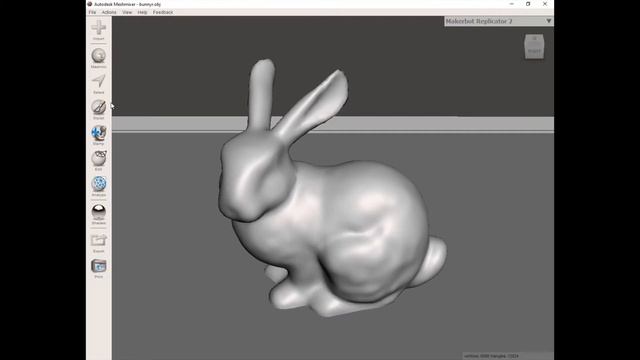Expand the Makerbot Replicator 2 printer dropdown
Image resolution: width=640 pixels, height=360 pixels.
[499, 21]
